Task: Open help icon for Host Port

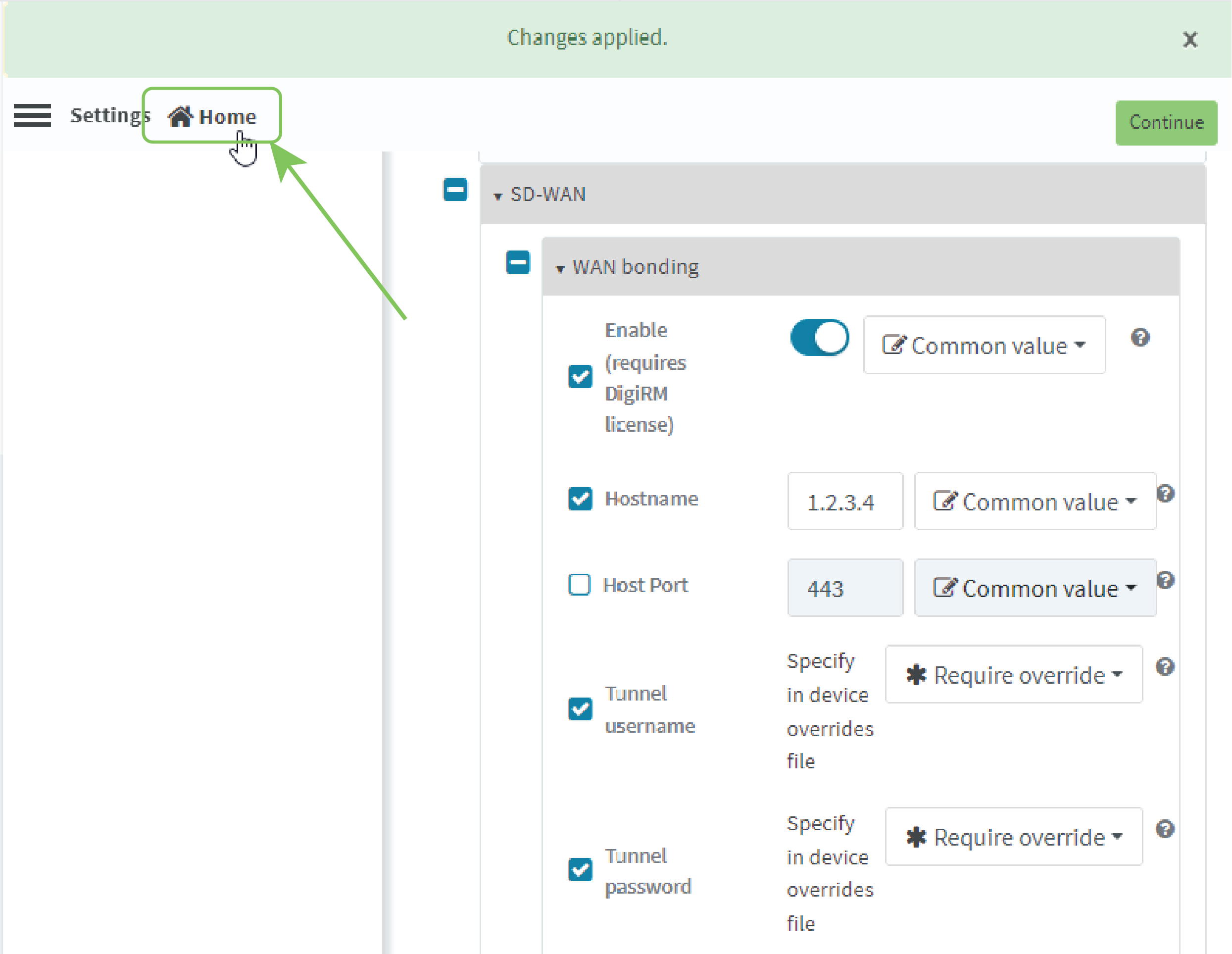Action: coord(1166,580)
